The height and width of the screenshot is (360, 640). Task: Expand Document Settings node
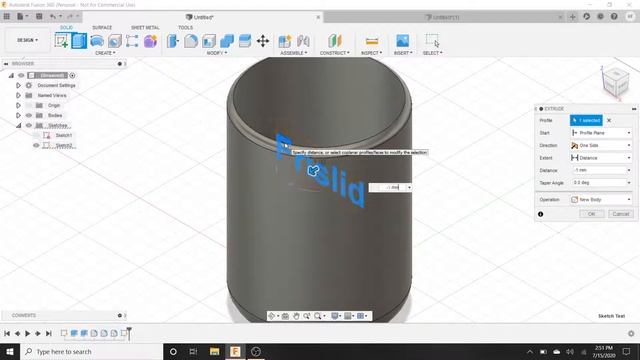(18, 85)
